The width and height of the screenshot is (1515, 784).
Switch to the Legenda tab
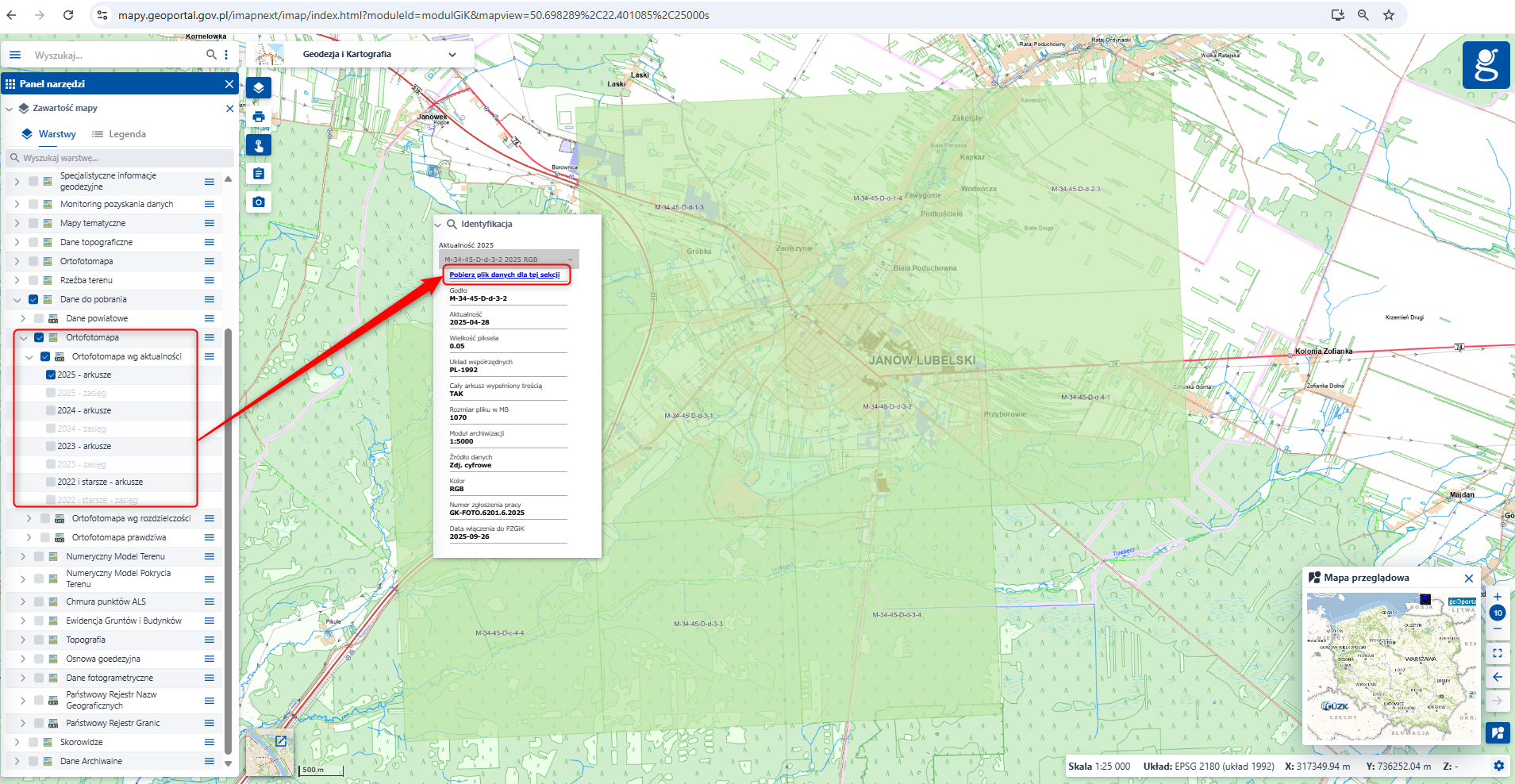click(x=119, y=134)
